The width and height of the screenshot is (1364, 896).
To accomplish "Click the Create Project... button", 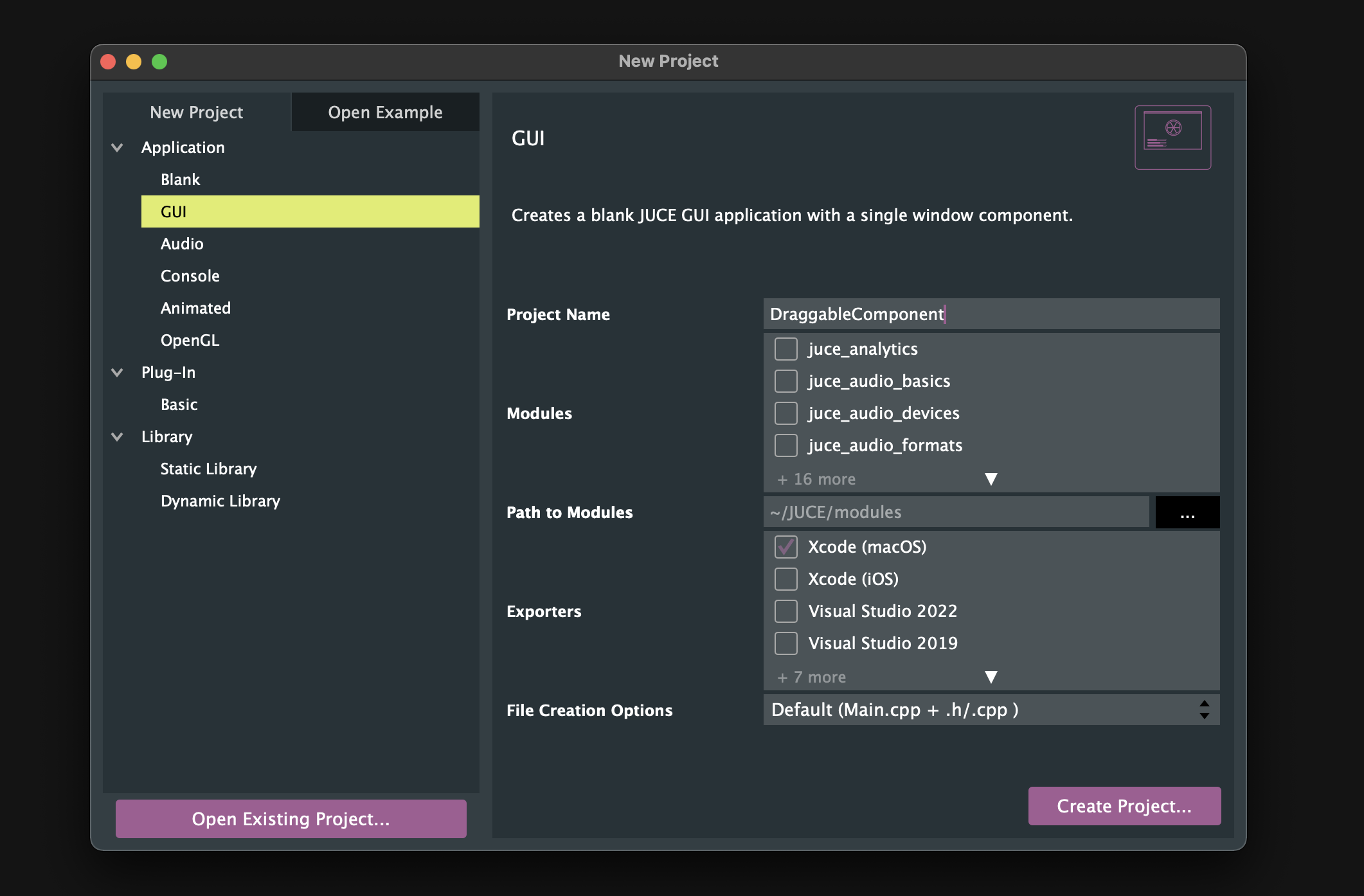I will click(1124, 806).
